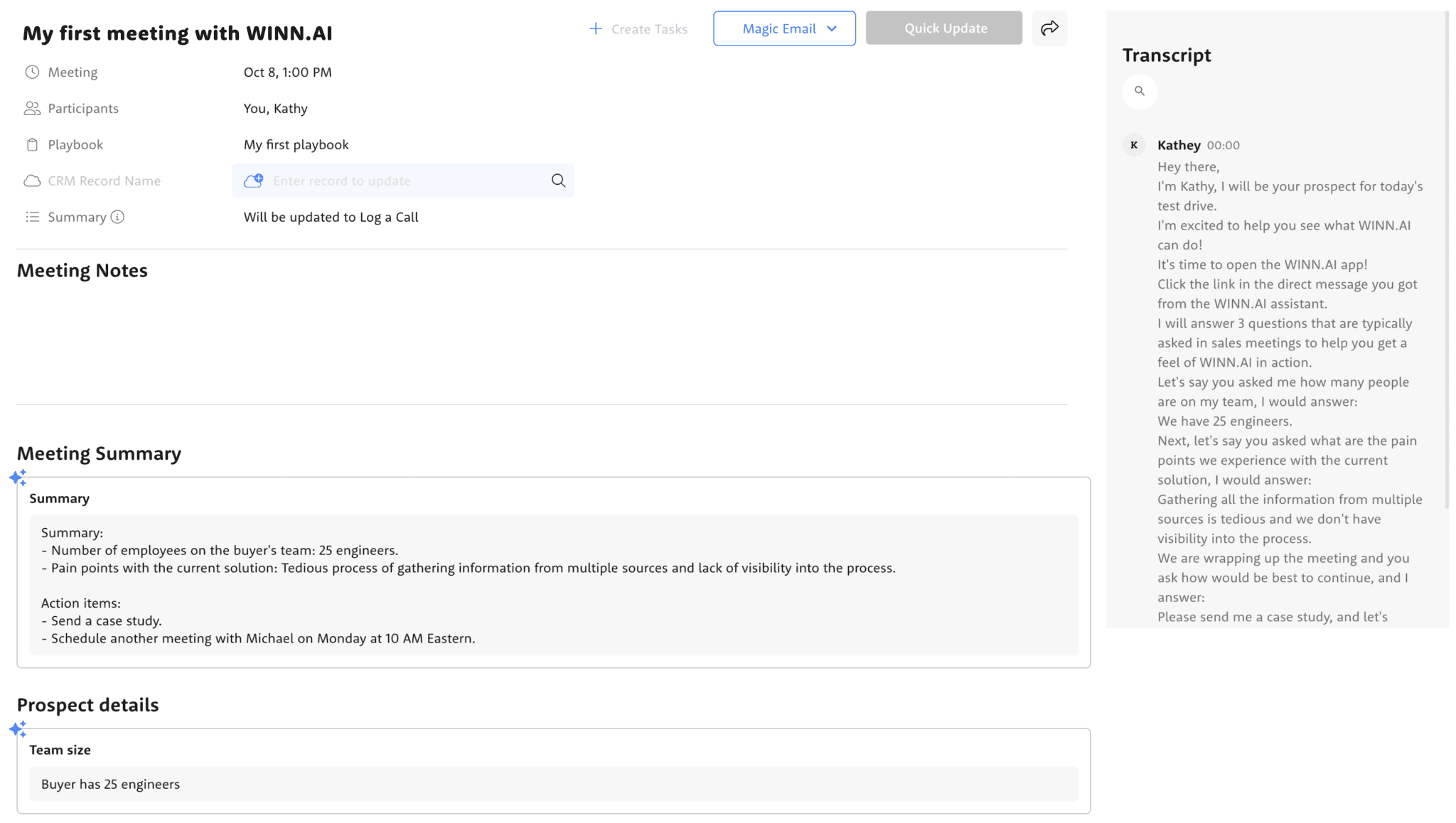The height and width of the screenshot is (823, 1456).
Task: Open the transcript search icon
Action: (1140, 91)
